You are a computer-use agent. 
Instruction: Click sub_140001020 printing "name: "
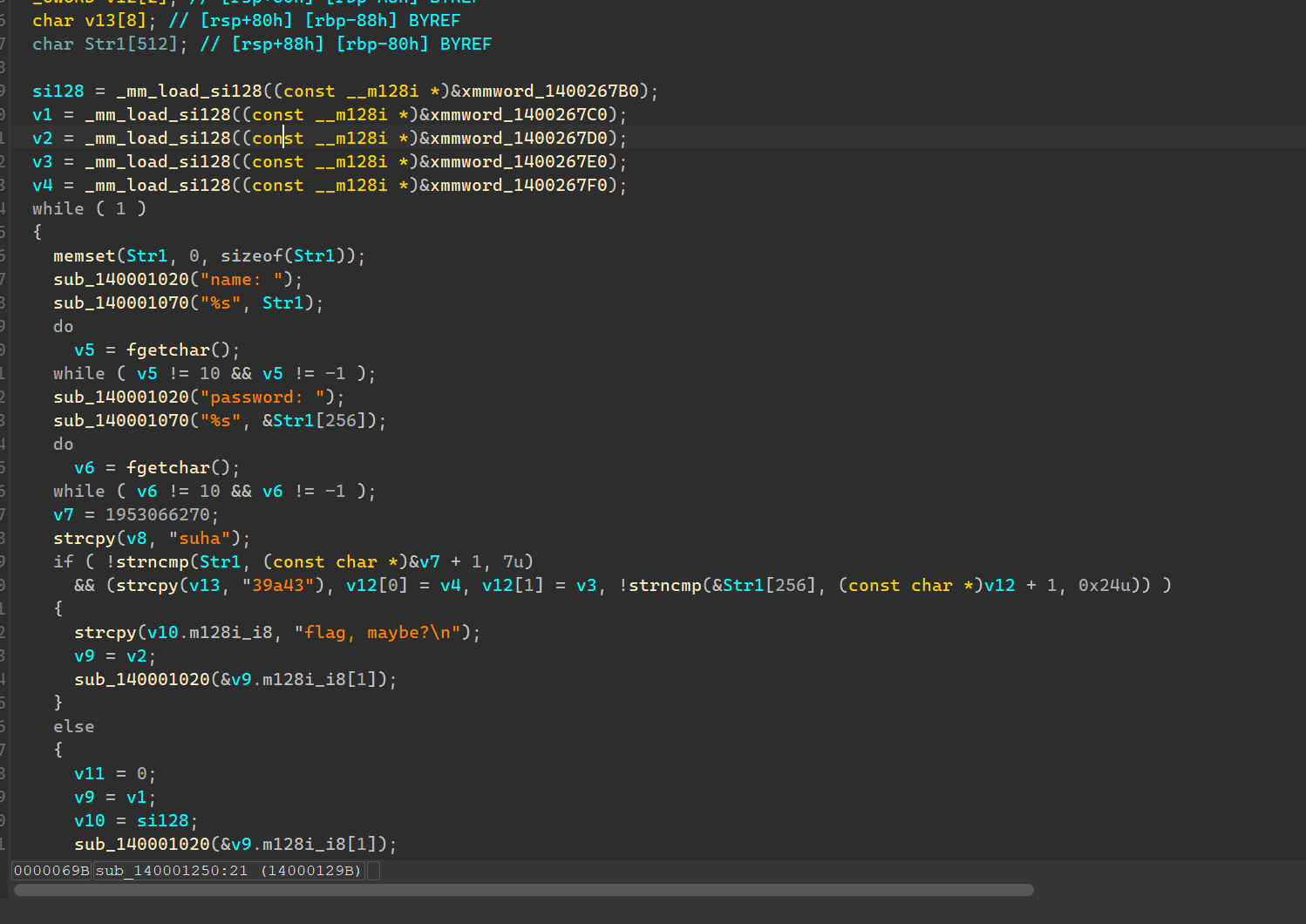click(x=120, y=280)
